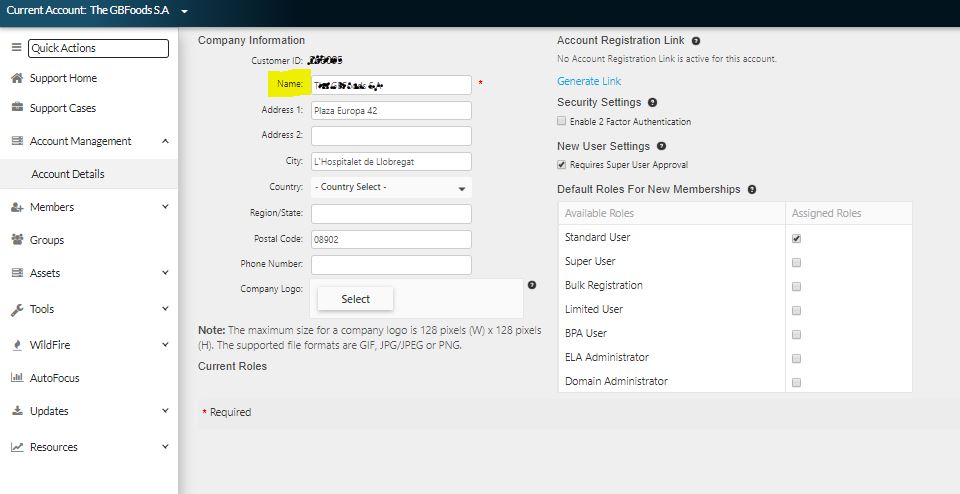
Task: Enable 2 Factor Authentication checkbox
Action: click(x=561, y=121)
